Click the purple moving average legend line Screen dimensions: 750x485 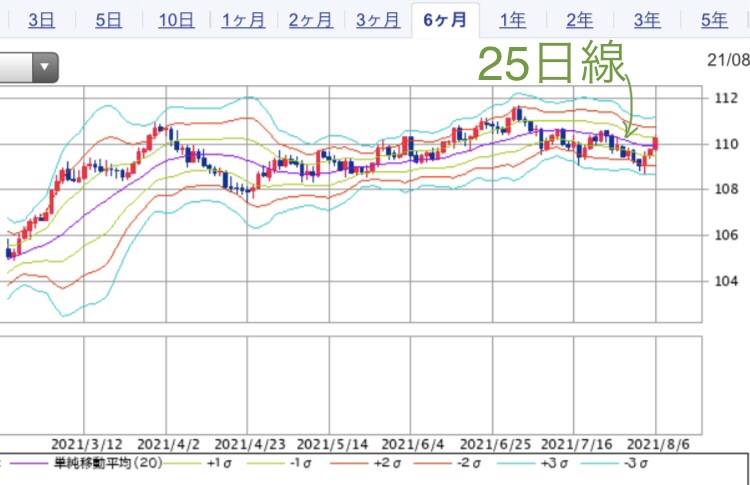30,463
